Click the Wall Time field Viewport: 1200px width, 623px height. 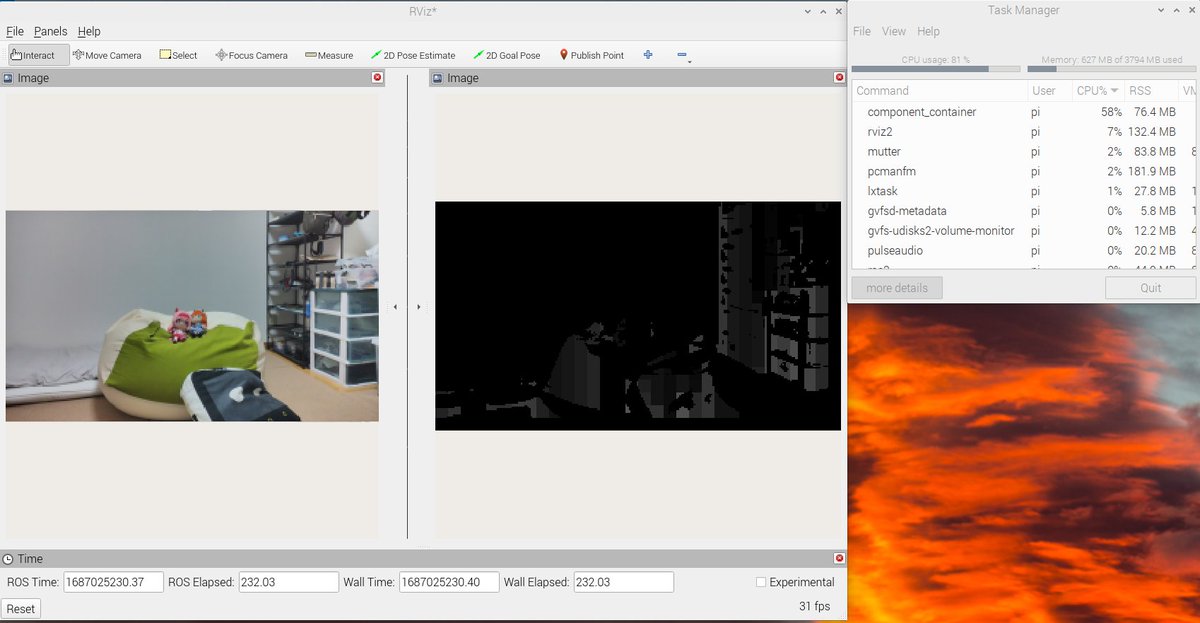(x=449, y=582)
